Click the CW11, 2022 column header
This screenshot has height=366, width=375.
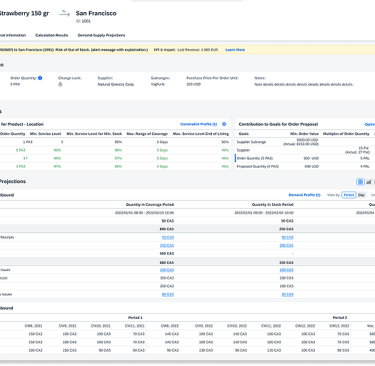272,326
